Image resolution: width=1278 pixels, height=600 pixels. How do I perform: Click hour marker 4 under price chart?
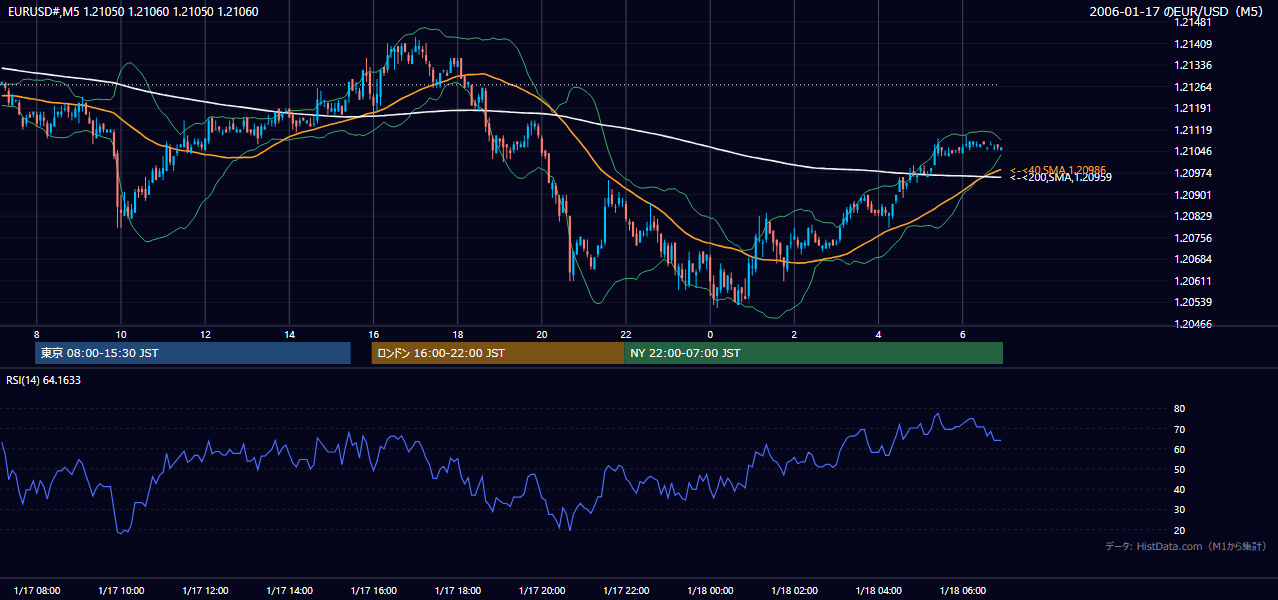(878, 334)
